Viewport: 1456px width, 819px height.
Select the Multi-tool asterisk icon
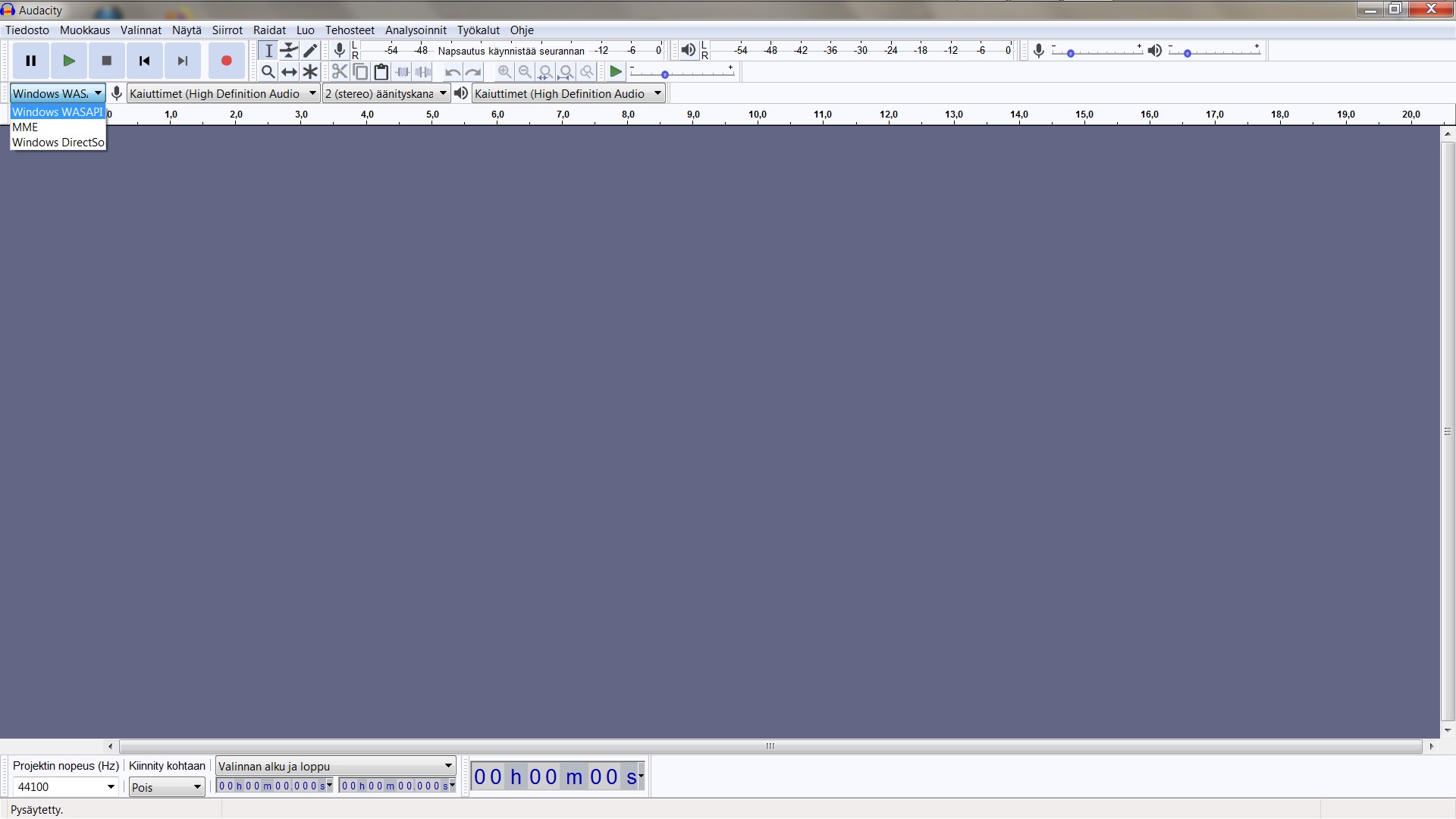pos(310,72)
